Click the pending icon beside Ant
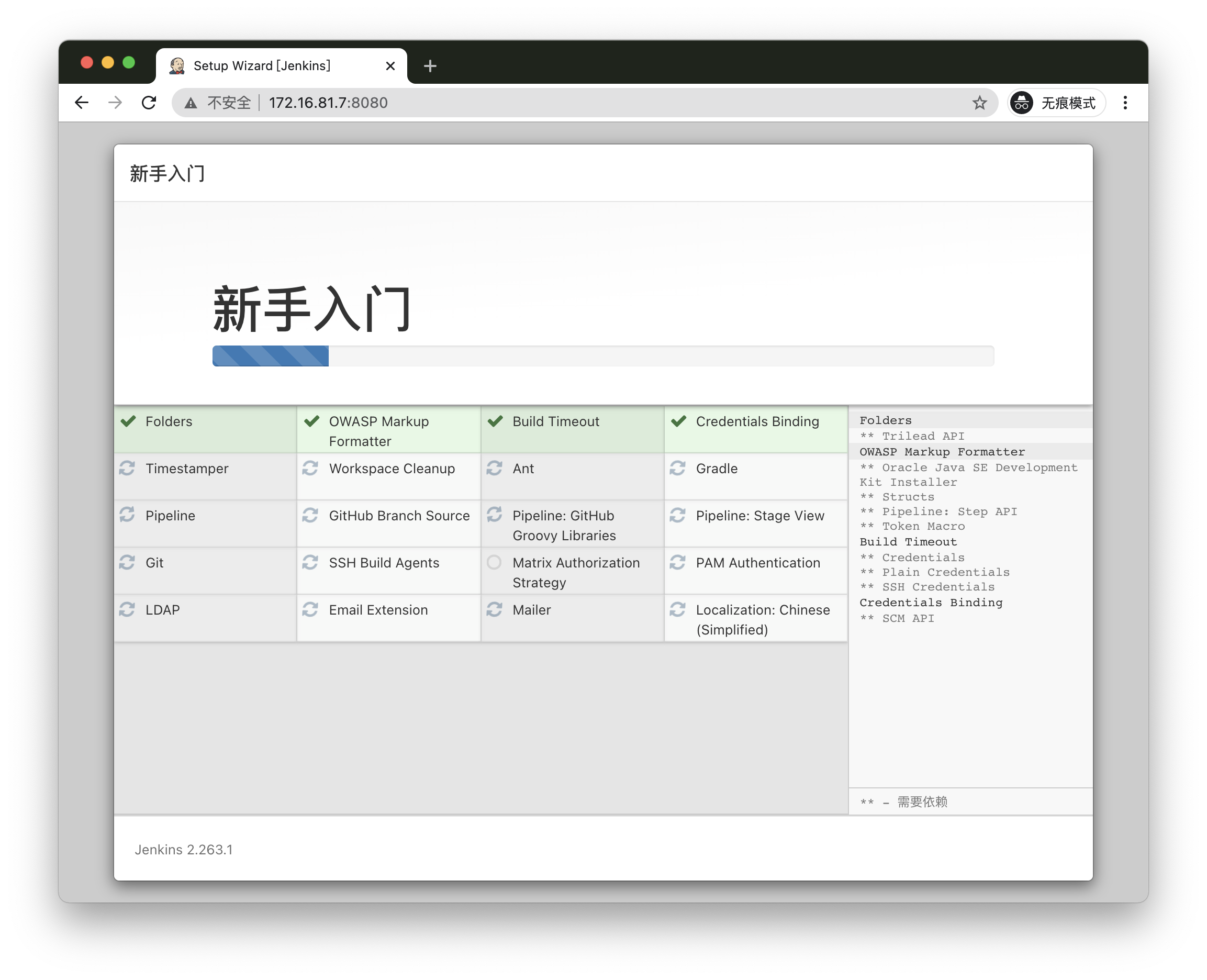Image resolution: width=1207 pixels, height=980 pixels. (x=494, y=468)
